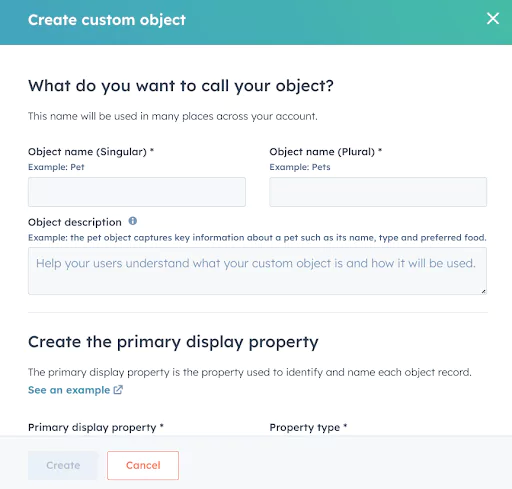Screen dimensions: 512x489
Task: Focus the Object name (Plural) field
Action: tap(378, 192)
